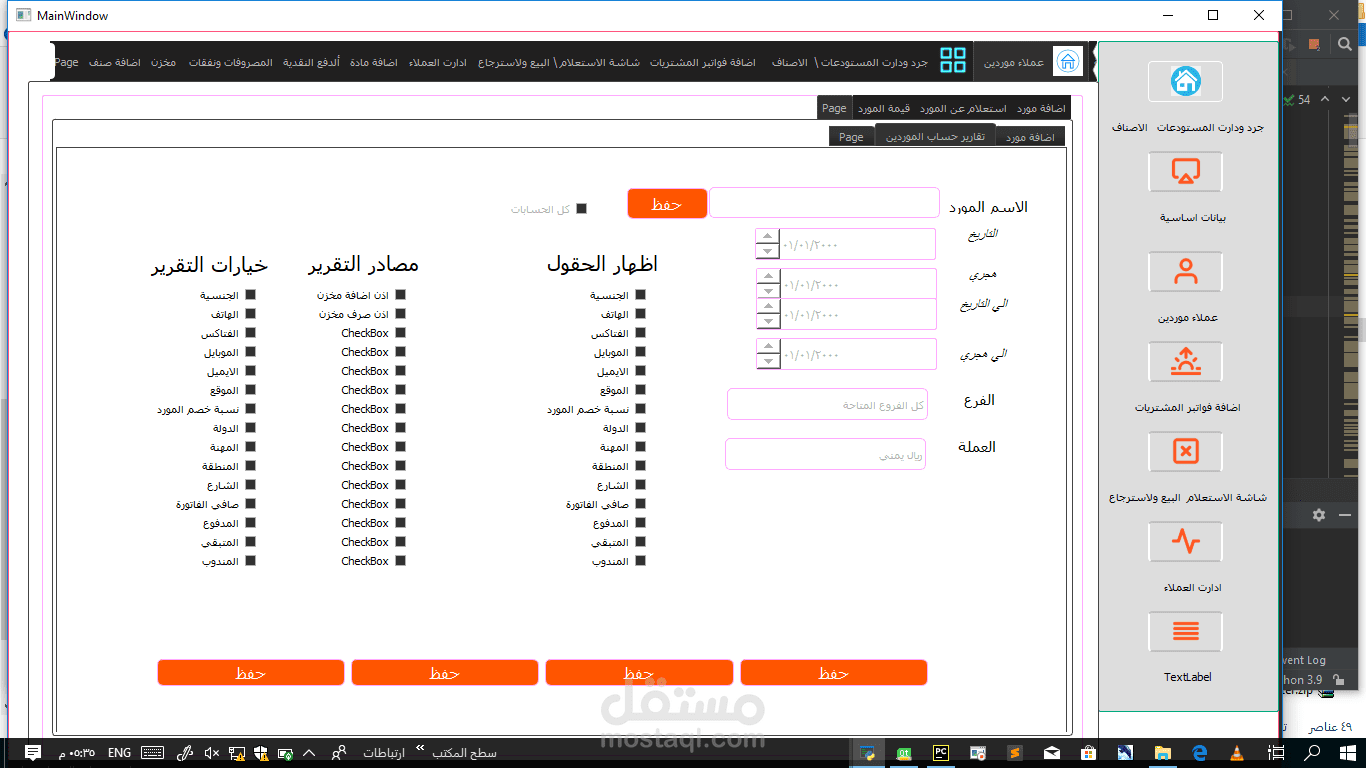The height and width of the screenshot is (768, 1366).
Task: Open Microsoft Store from the taskbar
Action: pyautogui.click(x=1089, y=753)
